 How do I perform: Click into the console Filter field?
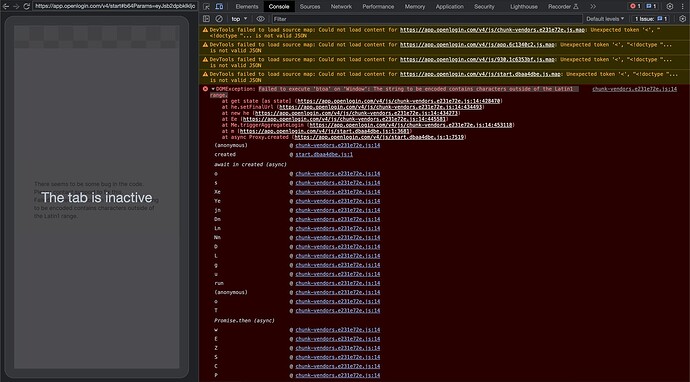(427, 19)
